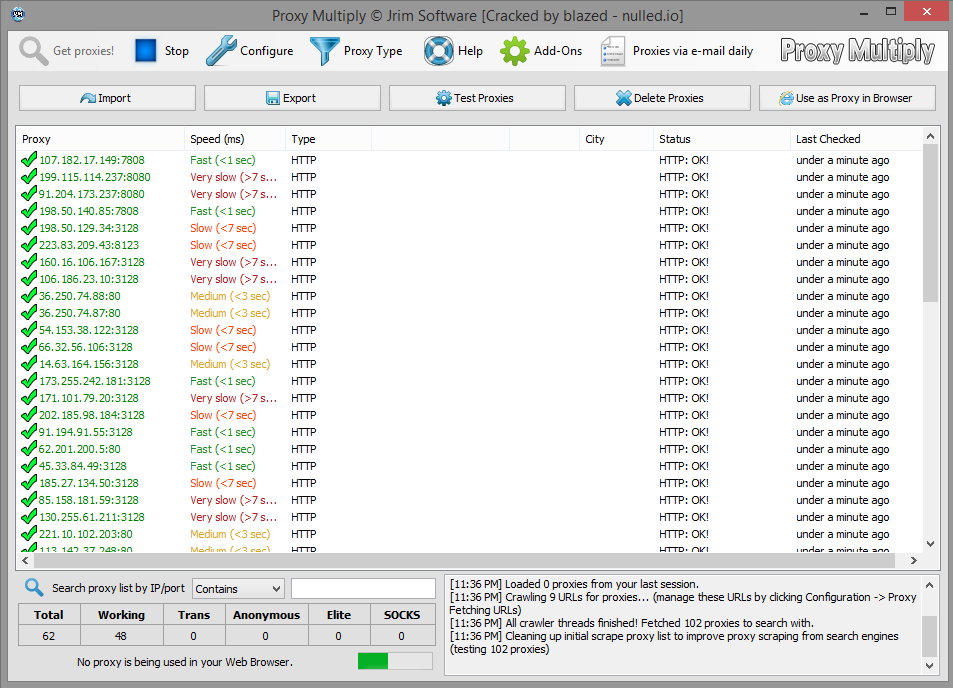
Task: Click the horizontal scrollbar right arrow
Action: [x=913, y=560]
